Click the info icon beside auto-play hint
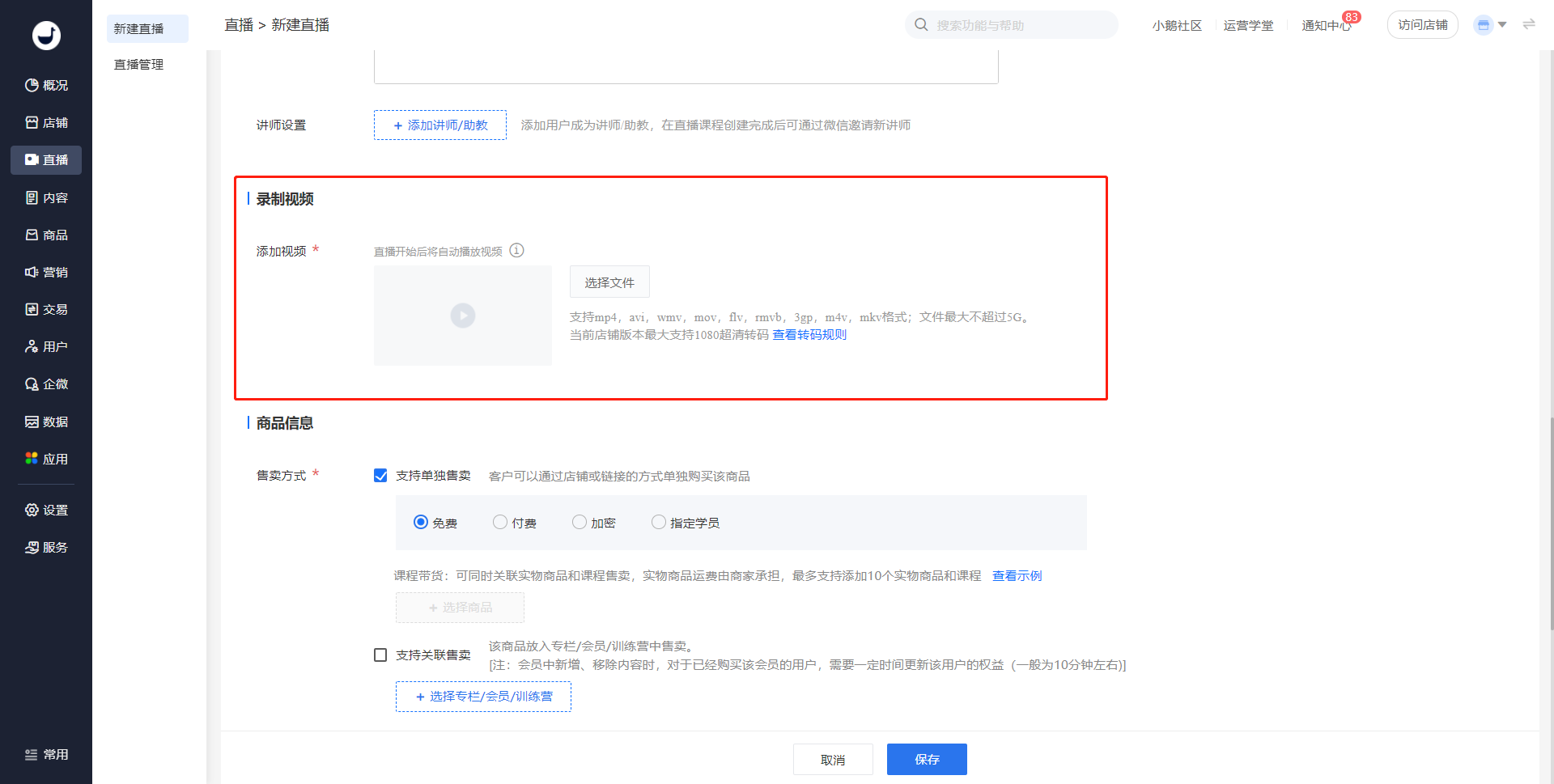 point(516,251)
